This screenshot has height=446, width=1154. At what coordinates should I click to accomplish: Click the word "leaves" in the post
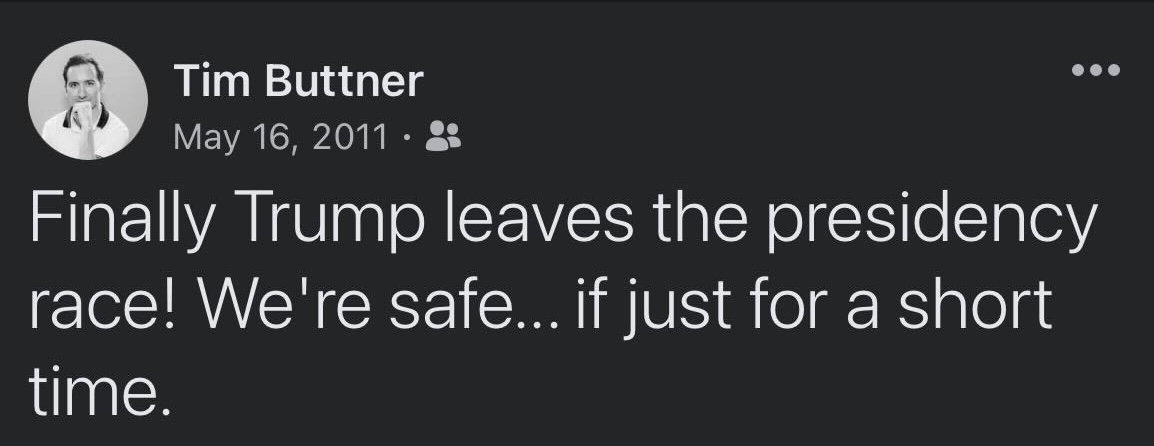coord(538,218)
